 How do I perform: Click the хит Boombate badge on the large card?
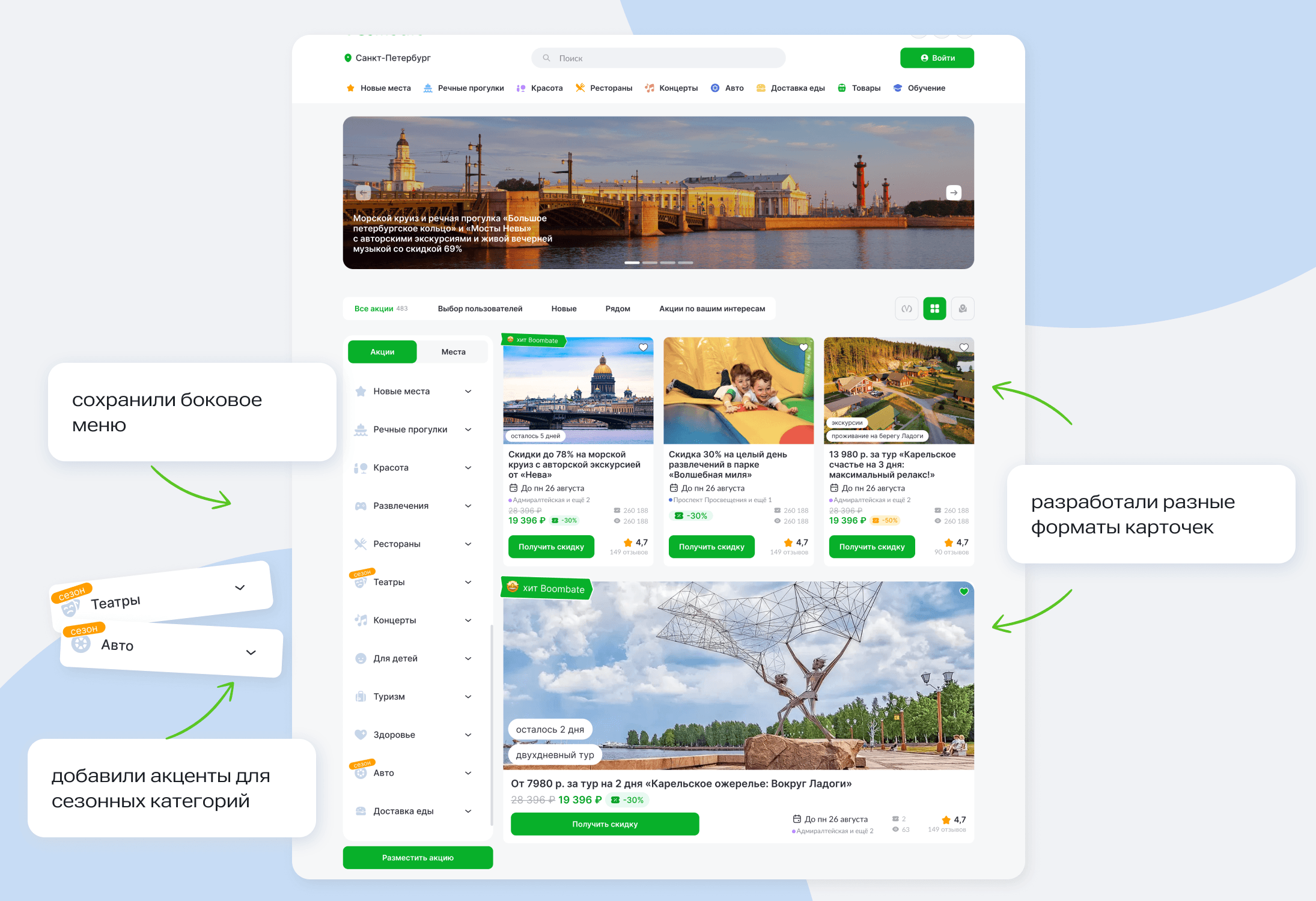[x=547, y=588]
